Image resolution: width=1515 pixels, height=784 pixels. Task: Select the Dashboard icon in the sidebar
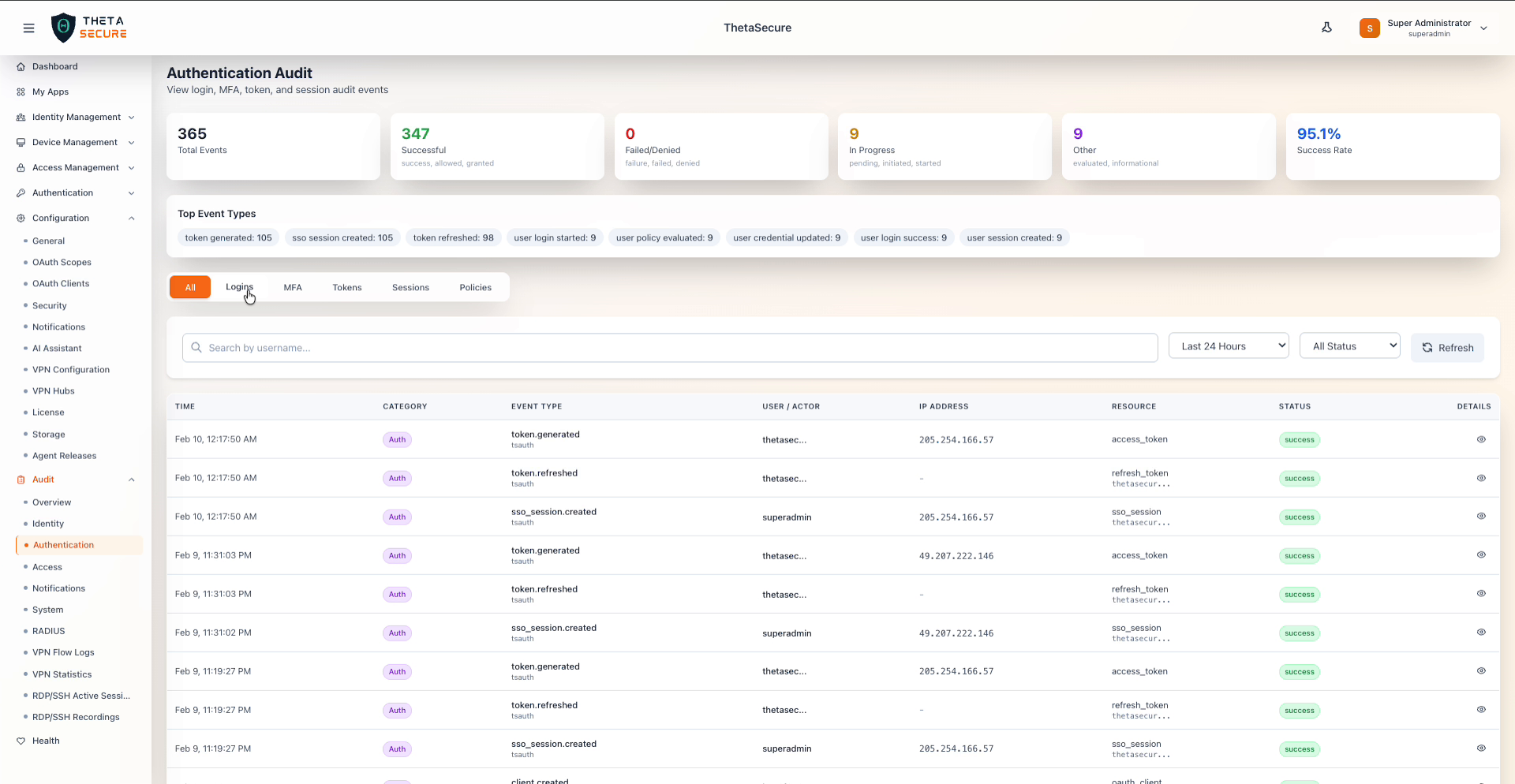point(20,66)
